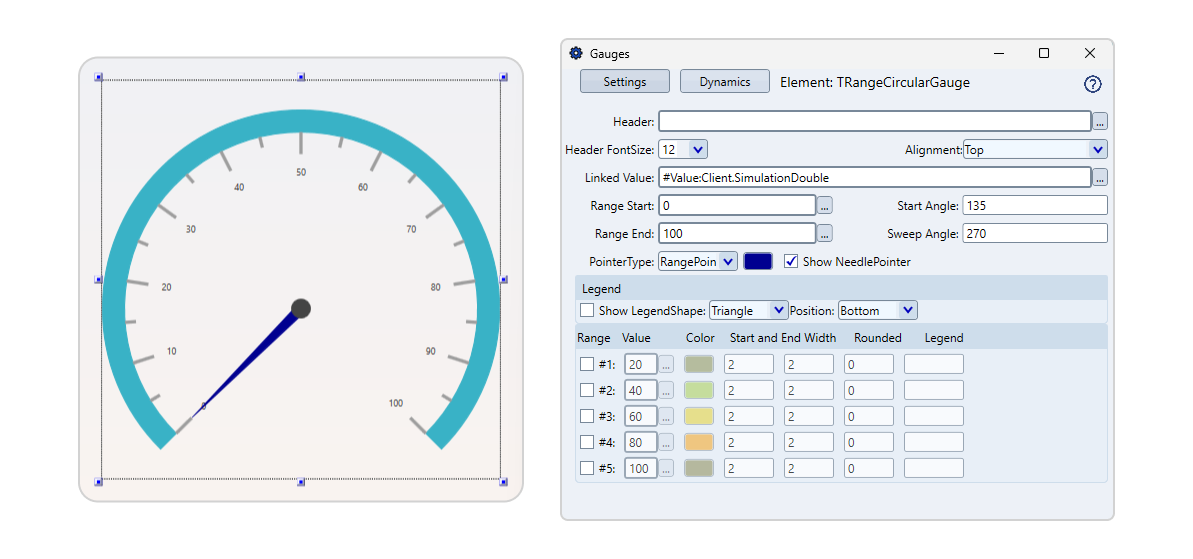Click the dark blue pointer color swatch
Screen dimensions: 1193x559
pos(758,261)
